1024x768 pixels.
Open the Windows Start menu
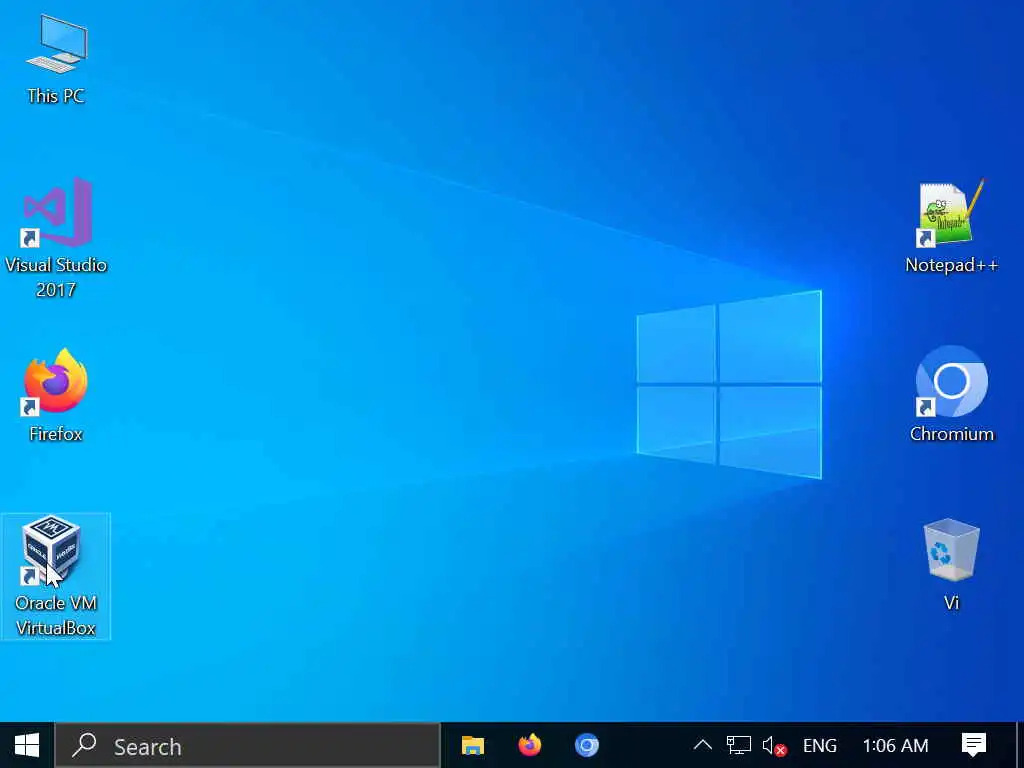pos(27,745)
